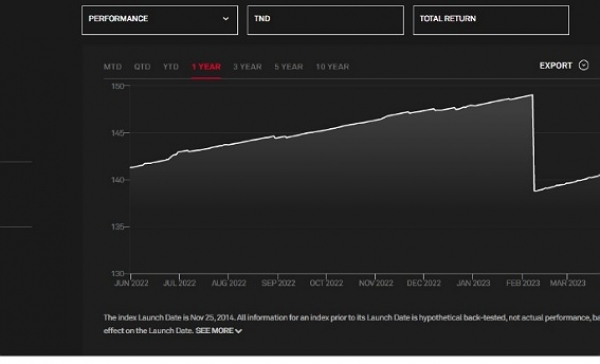Screen dimensions: 600x364
Task: Switch to the 3 YEAR tab
Action: (x=248, y=67)
